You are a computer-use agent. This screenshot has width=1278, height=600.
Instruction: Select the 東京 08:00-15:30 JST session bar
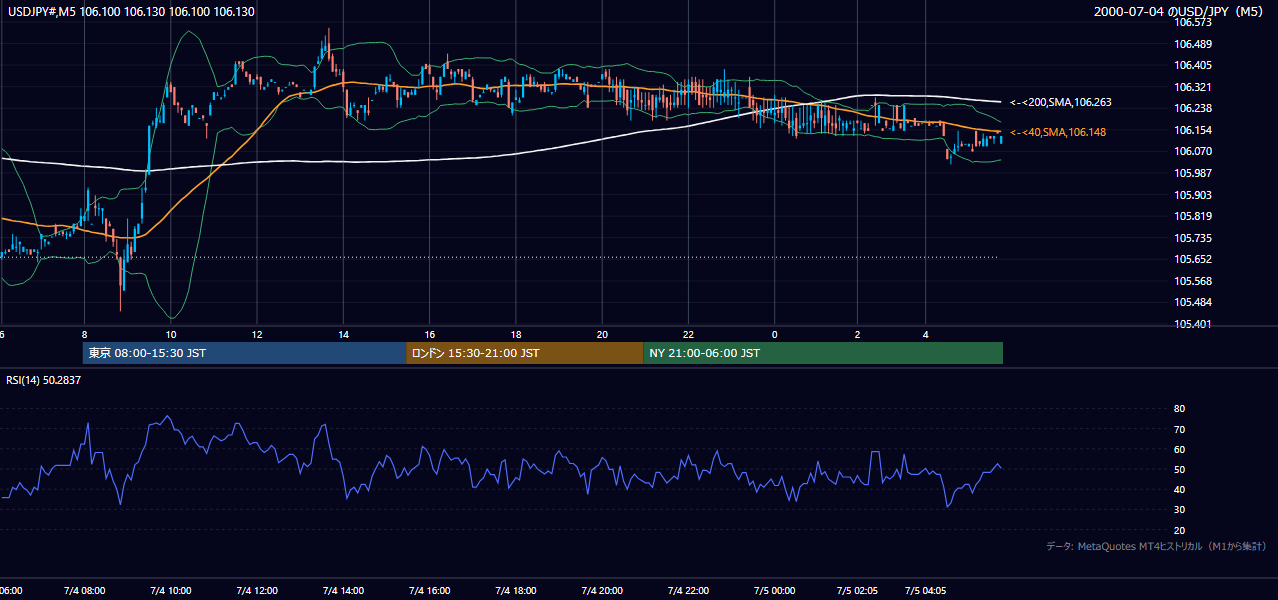coord(244,353)
